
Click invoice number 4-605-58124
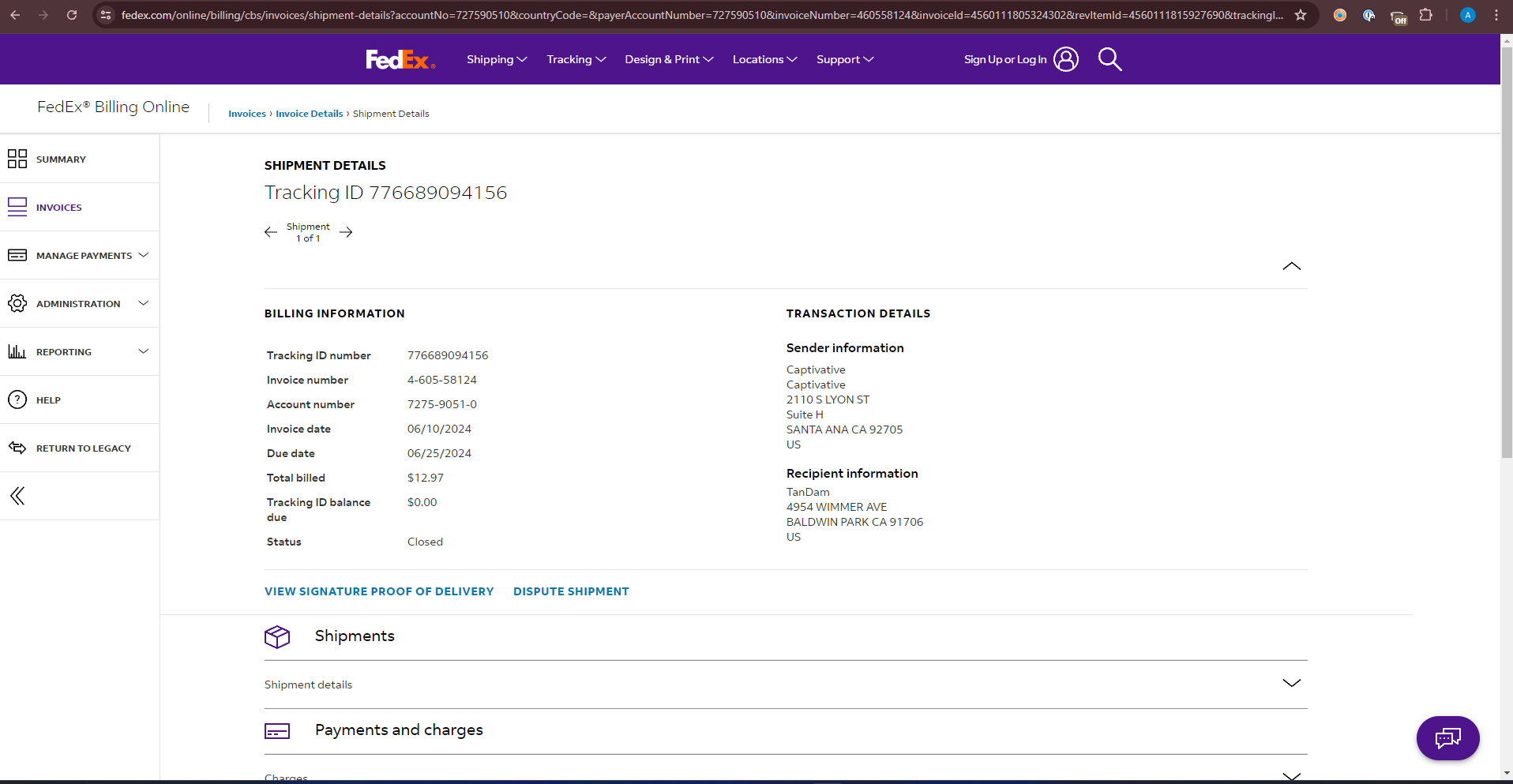(442, 380)
